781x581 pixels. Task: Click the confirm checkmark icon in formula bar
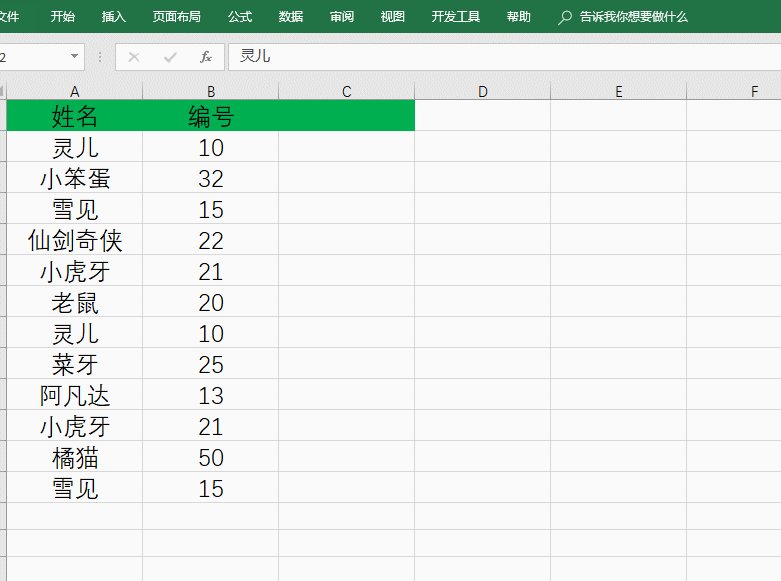pyautogui.click(x=170, y=57)
